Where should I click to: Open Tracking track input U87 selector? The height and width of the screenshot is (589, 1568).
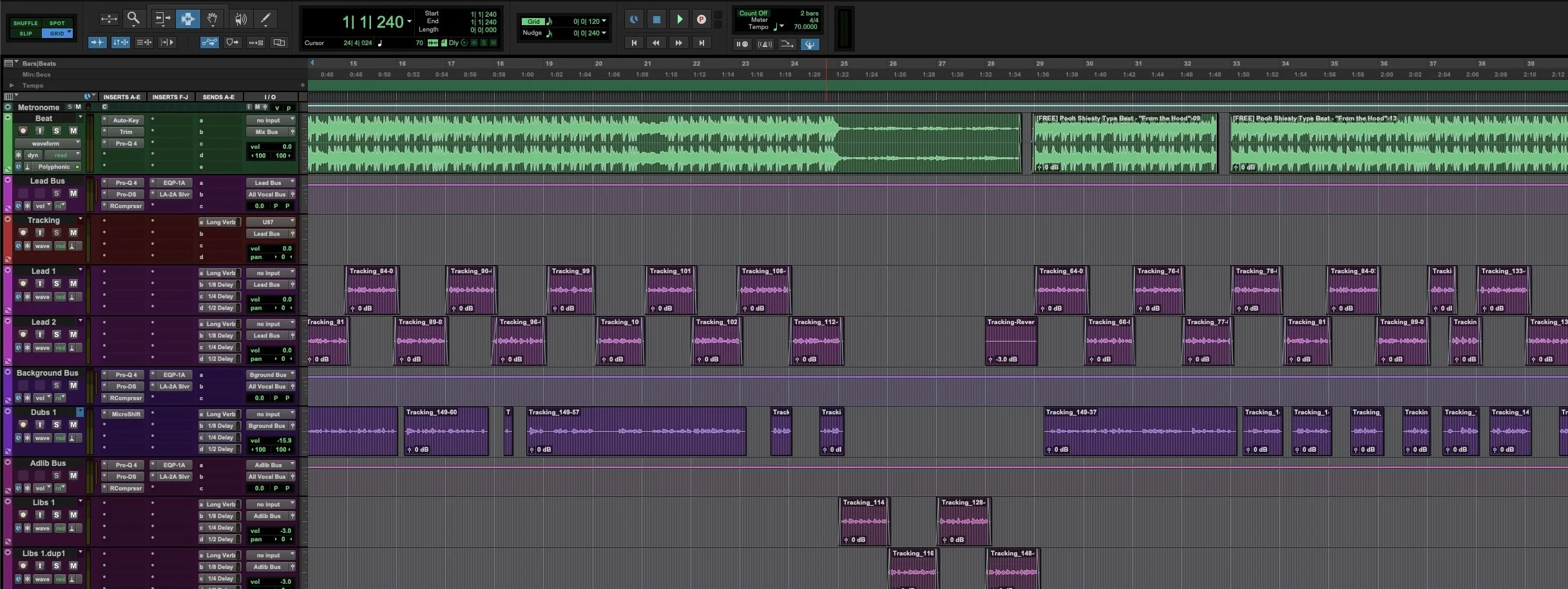271,222
